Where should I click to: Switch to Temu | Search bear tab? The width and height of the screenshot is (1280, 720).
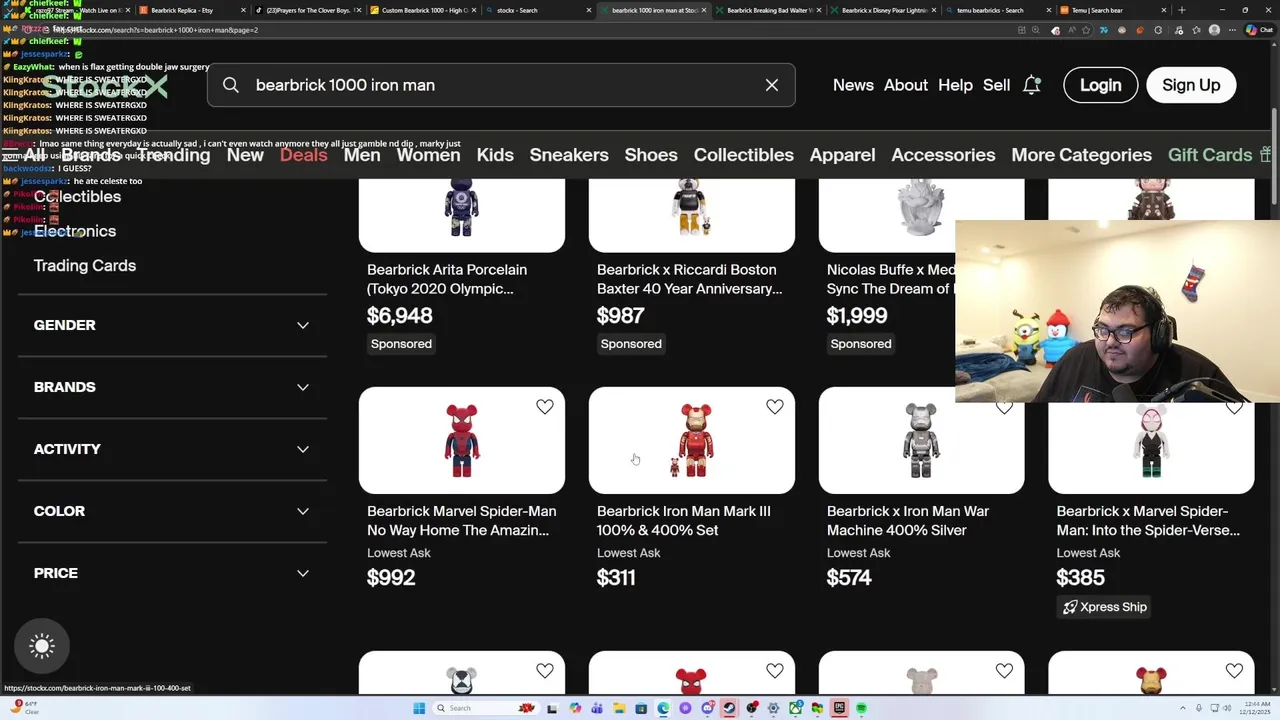(x=1113, y=10)
